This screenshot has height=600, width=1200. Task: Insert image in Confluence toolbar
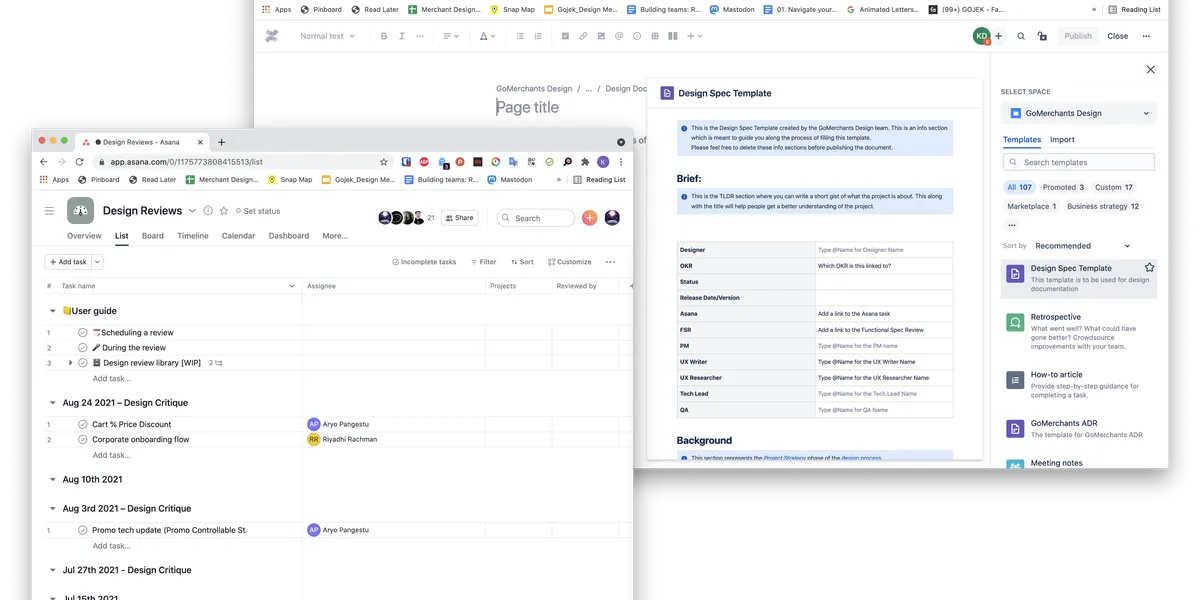(602, 36)
